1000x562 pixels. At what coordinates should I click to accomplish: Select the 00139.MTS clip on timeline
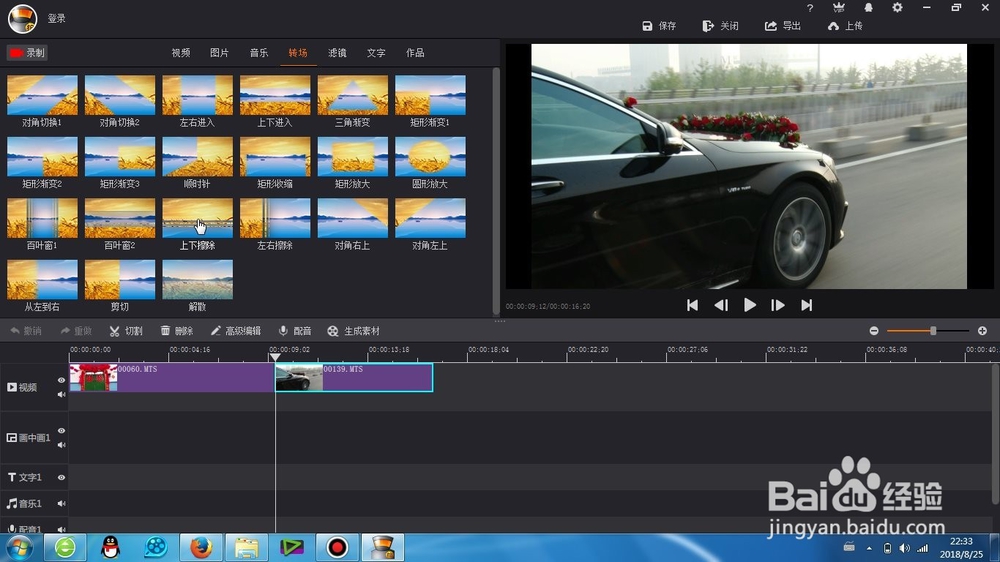point(354,377)
